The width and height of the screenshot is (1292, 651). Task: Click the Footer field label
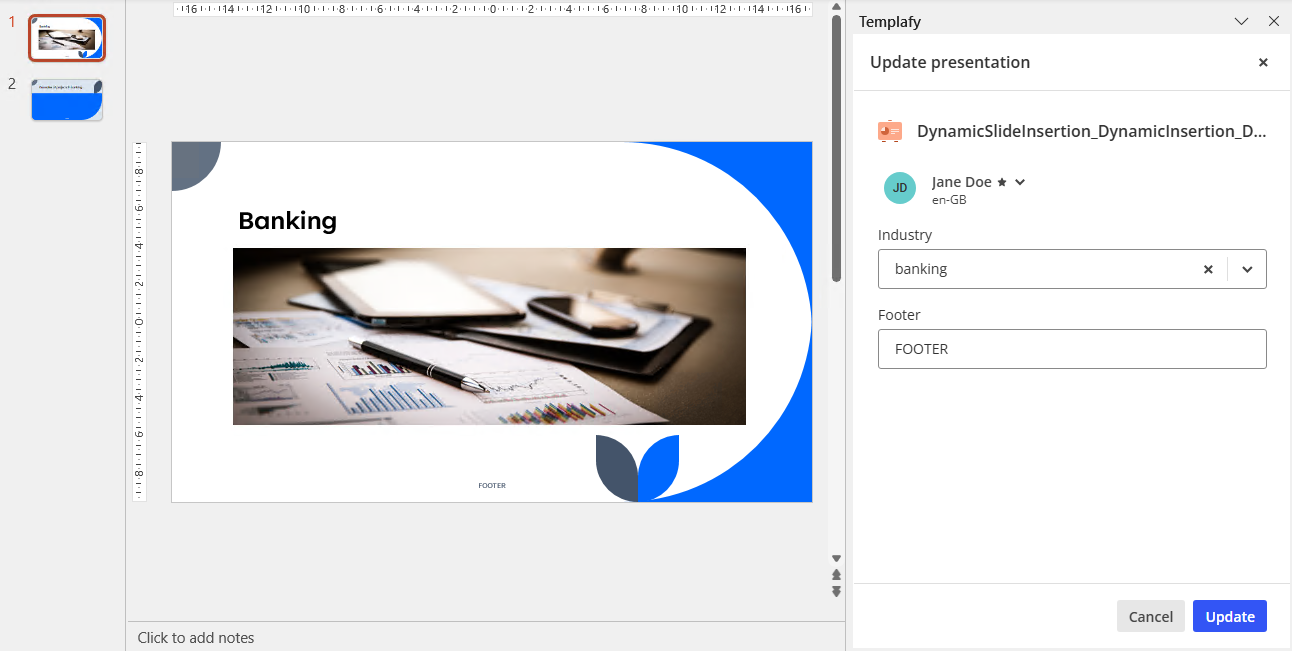pyautogui.click(x=899, y=315)
